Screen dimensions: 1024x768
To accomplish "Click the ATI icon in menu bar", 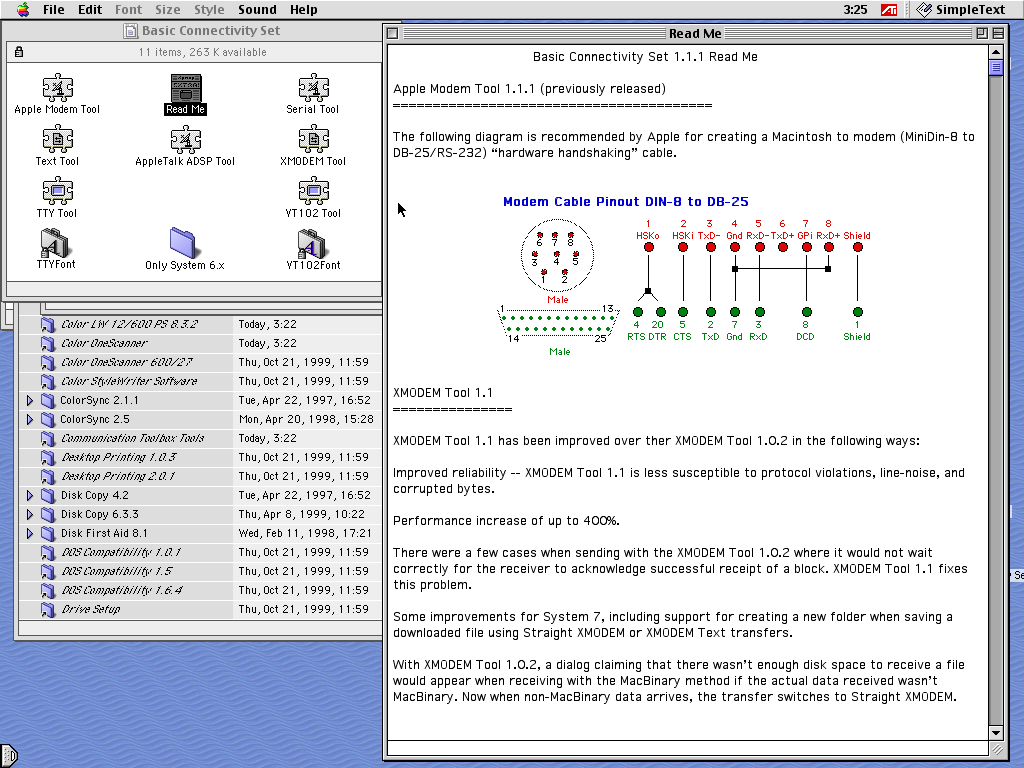I will 889,10.
